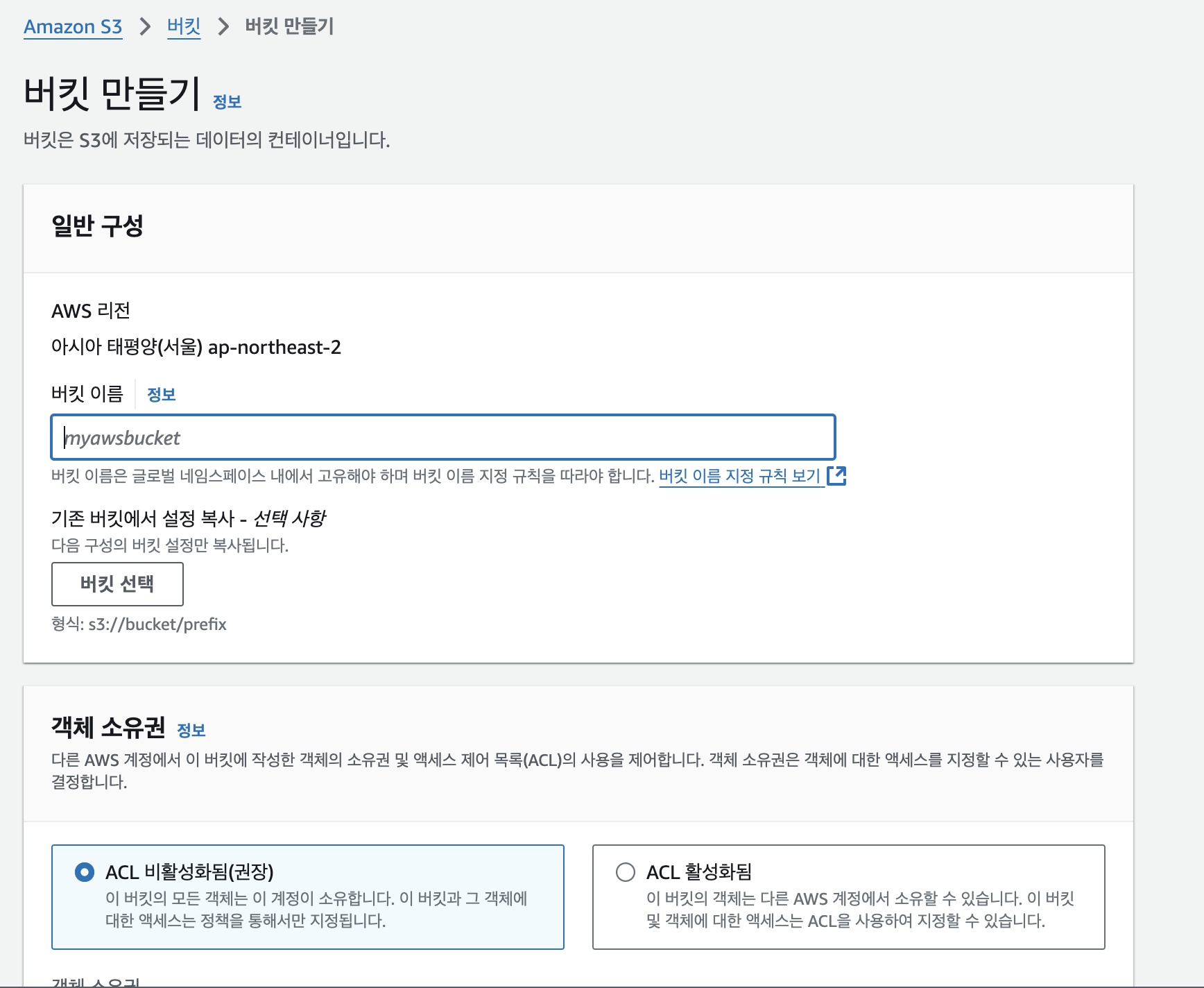Click the 형식: s3://bucket/prefix hint text
The height and width of the screenshot is (988, 1204).
coord(139,624)
